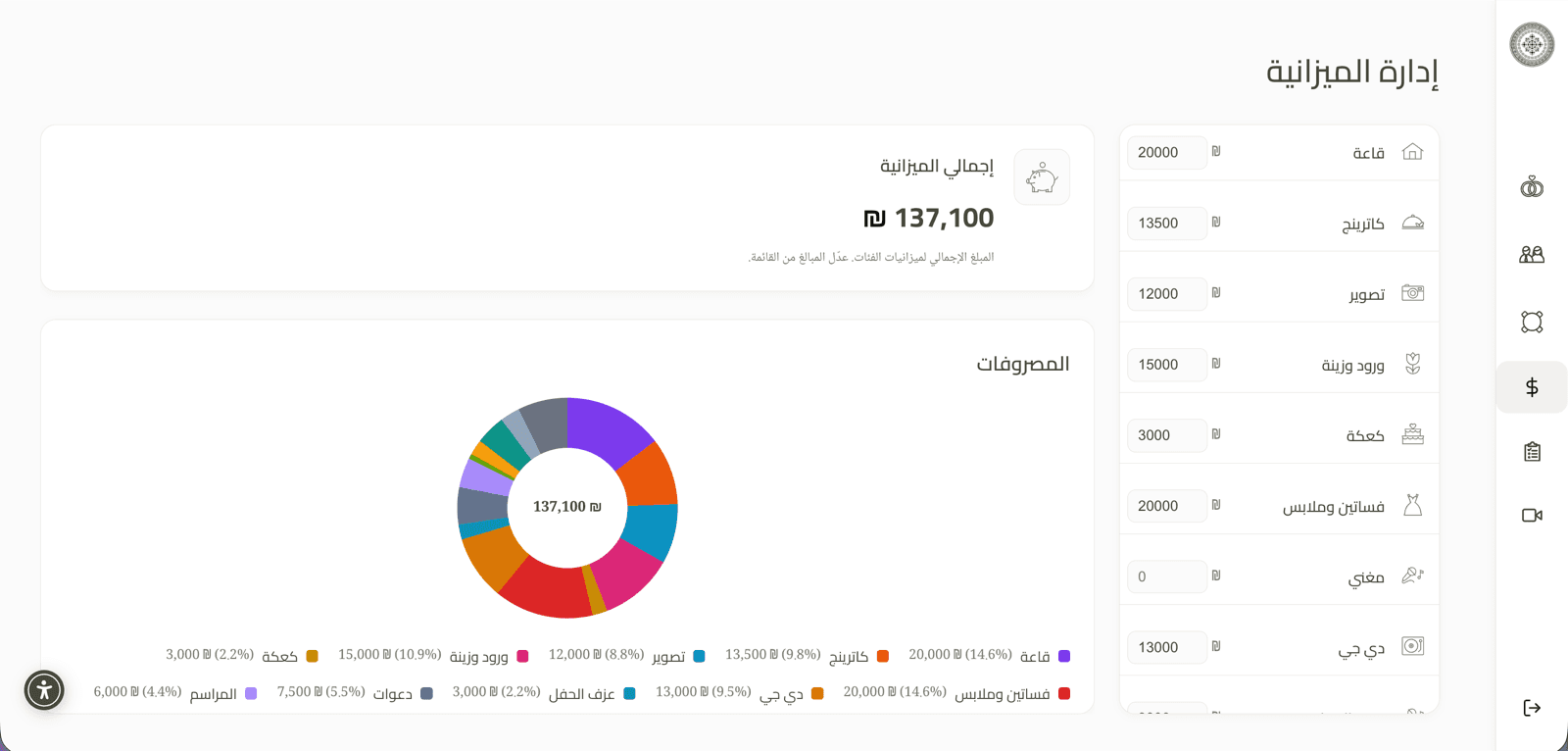Click the speaker icon next to دي جي
The width and height of the screenshot is (1568, 751).
click(1412, 646)
